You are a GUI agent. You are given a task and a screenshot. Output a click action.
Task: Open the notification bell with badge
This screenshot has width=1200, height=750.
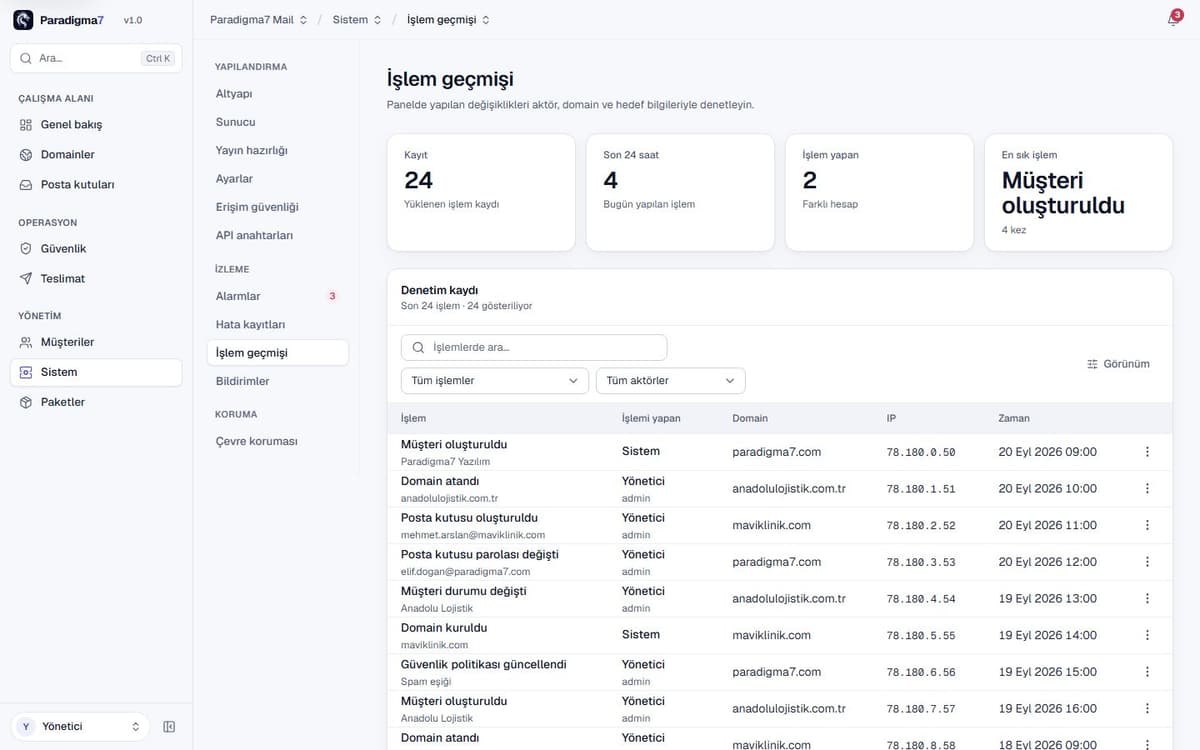tap(1174, 19)
